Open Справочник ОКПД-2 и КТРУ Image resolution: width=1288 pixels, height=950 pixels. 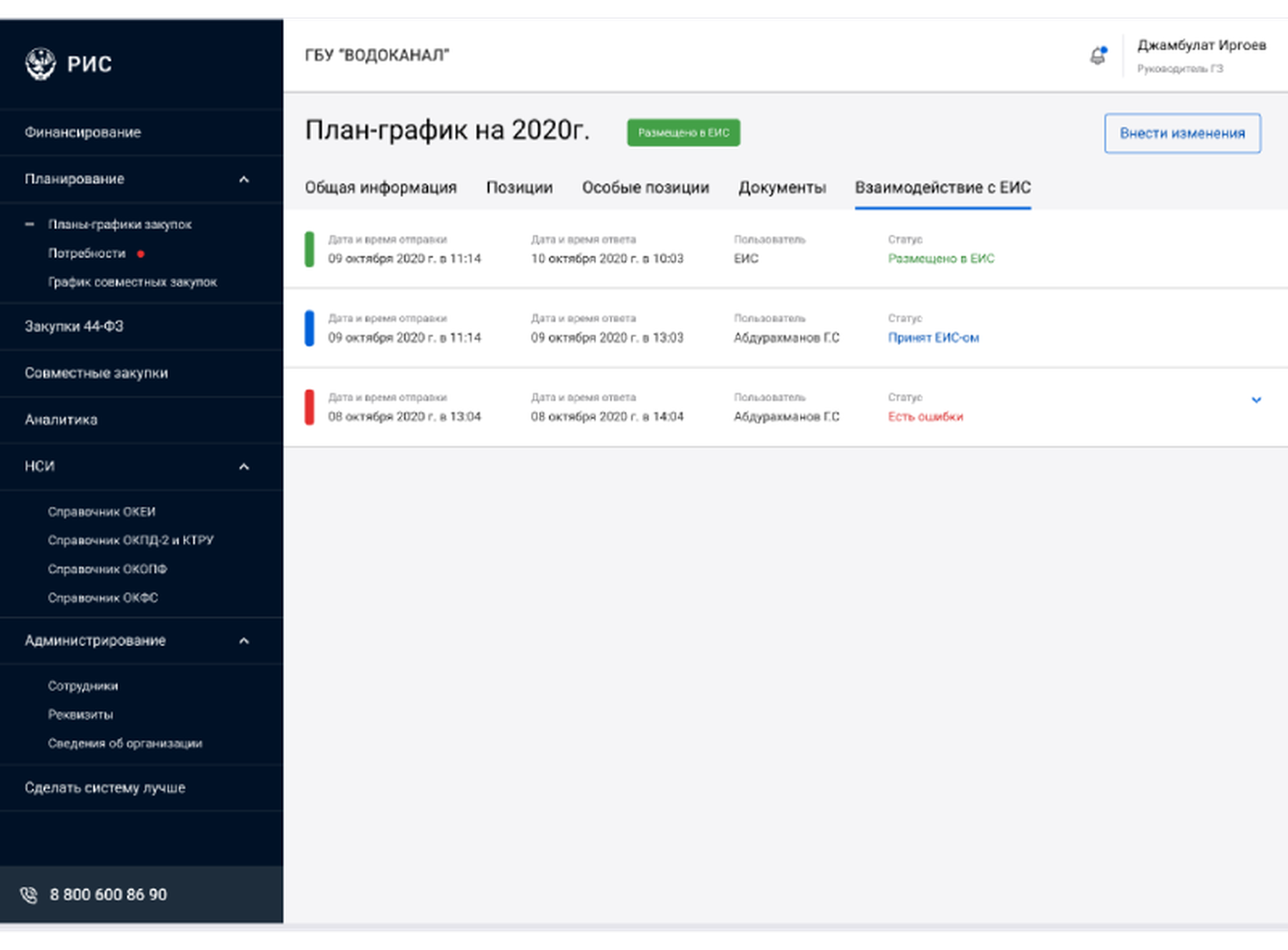[x=131, y=540]
